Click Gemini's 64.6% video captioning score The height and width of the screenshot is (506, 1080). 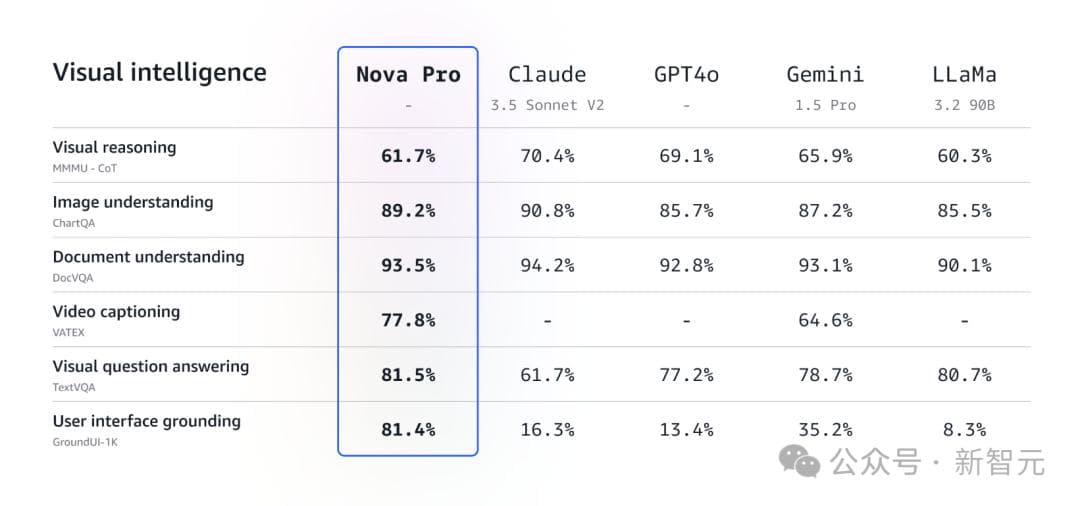tap(825, 320)
